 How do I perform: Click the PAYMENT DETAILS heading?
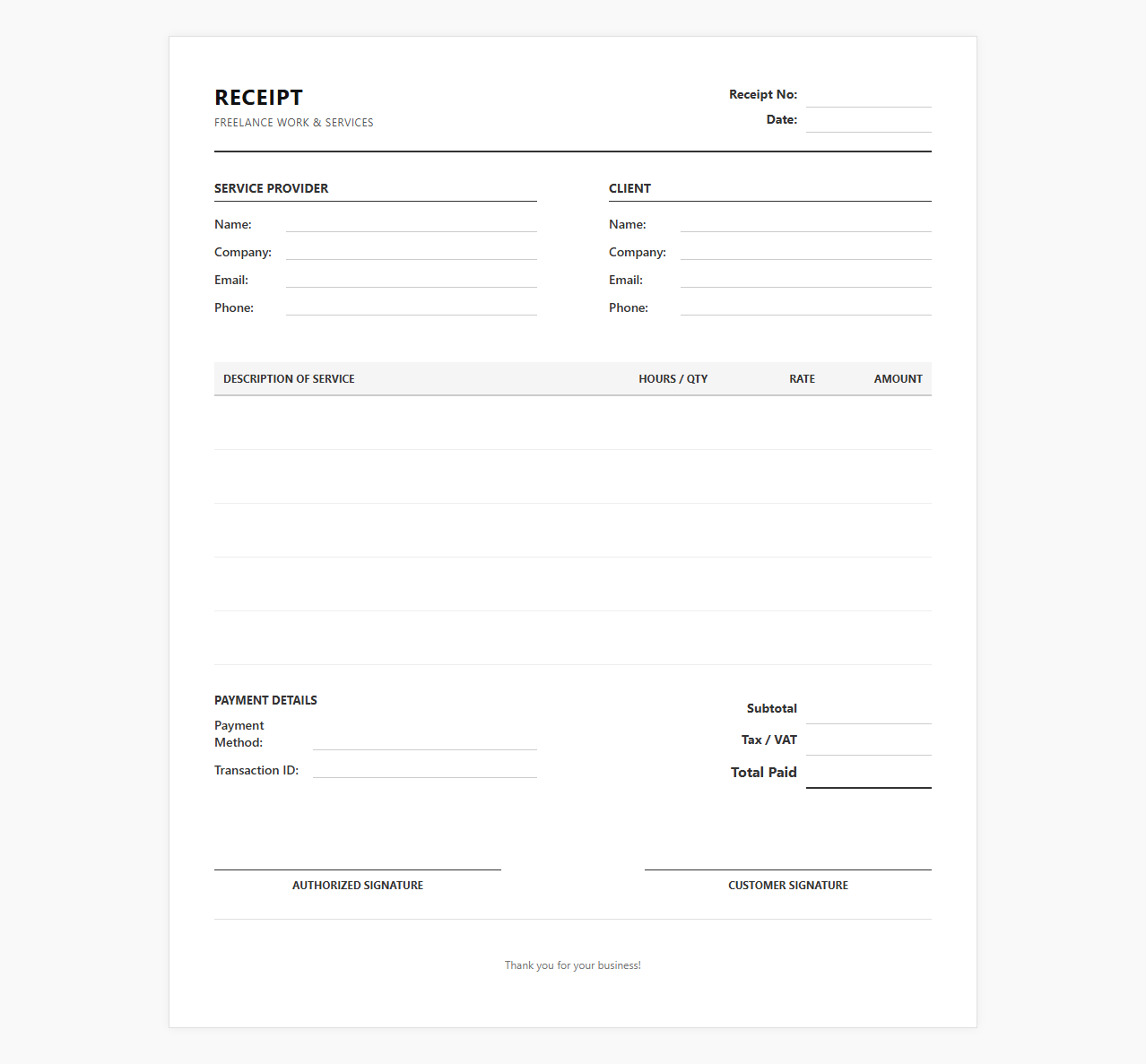(265, 700)
